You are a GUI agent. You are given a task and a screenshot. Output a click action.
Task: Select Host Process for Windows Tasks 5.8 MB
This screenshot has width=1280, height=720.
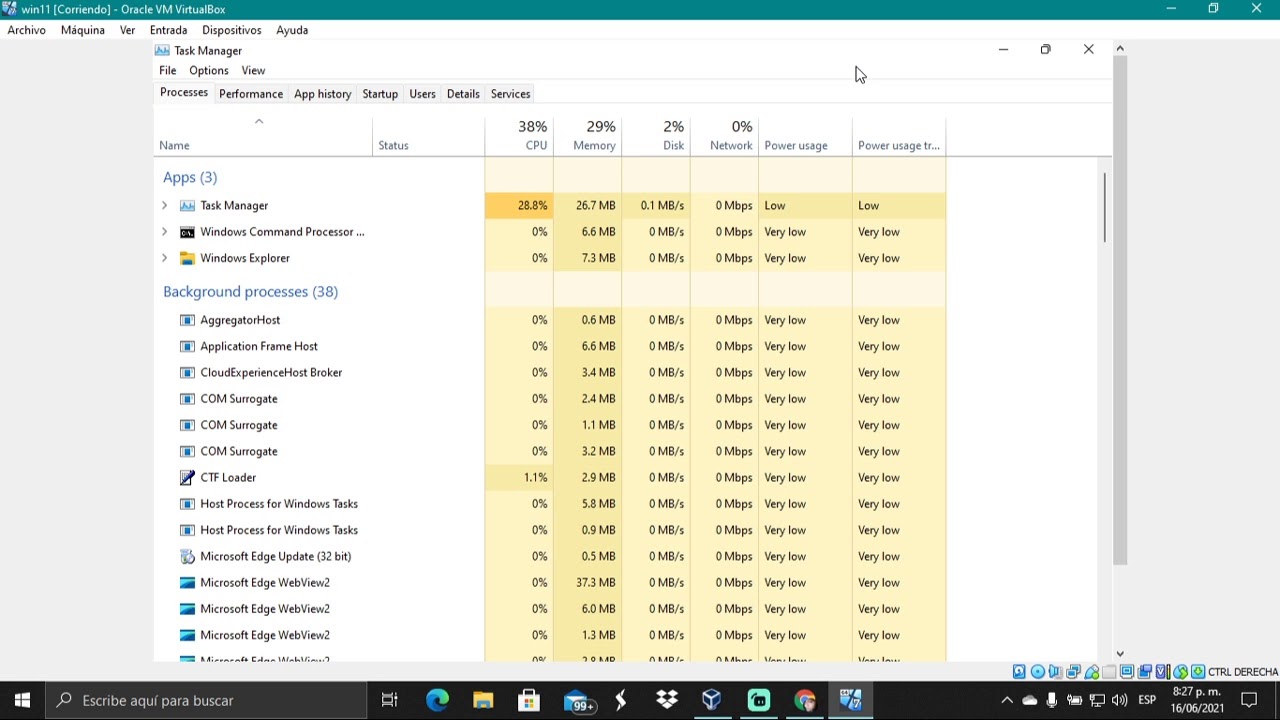coord(550,504)
